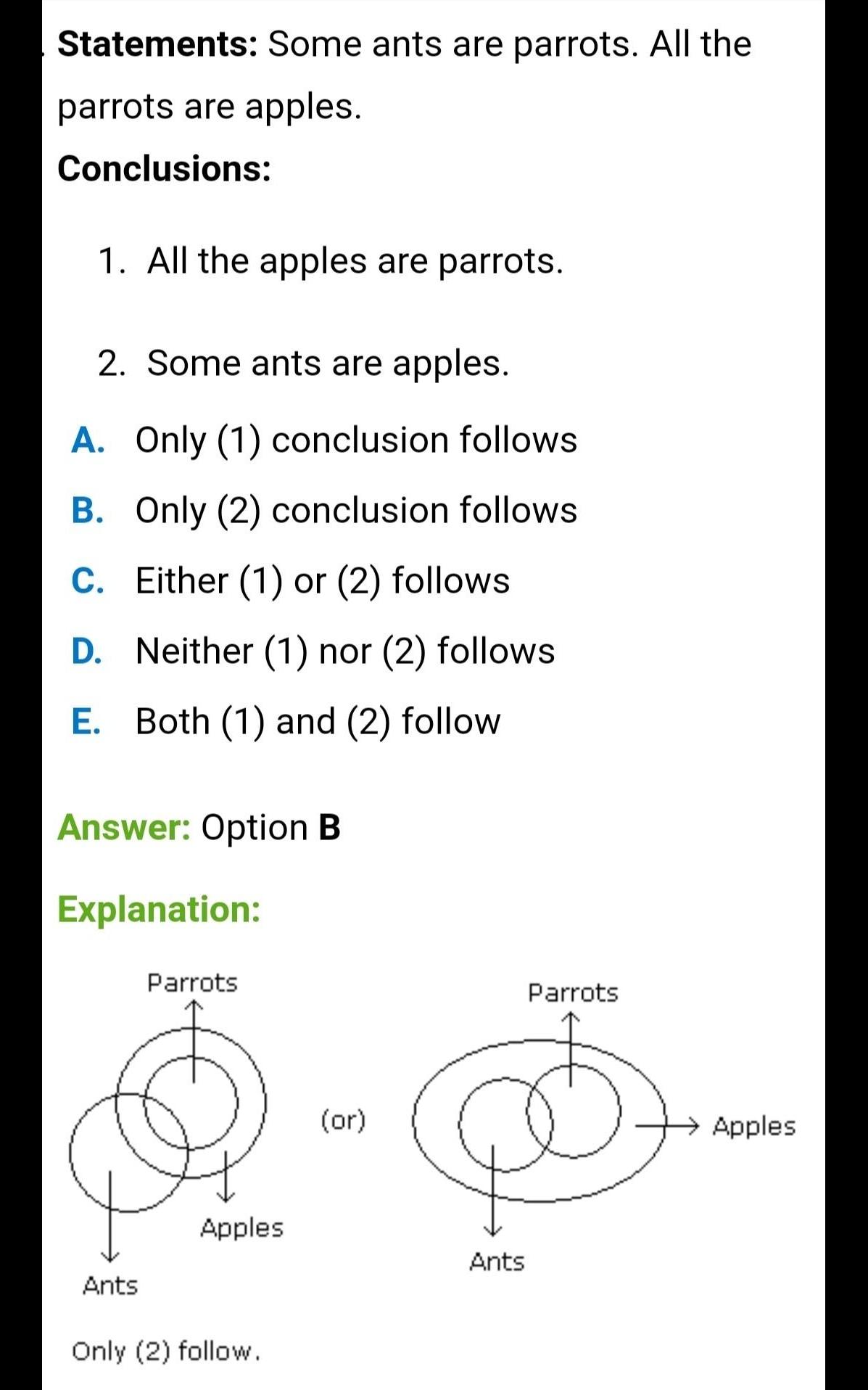Select option letter A
The image size is (868, 1390).
87,440
